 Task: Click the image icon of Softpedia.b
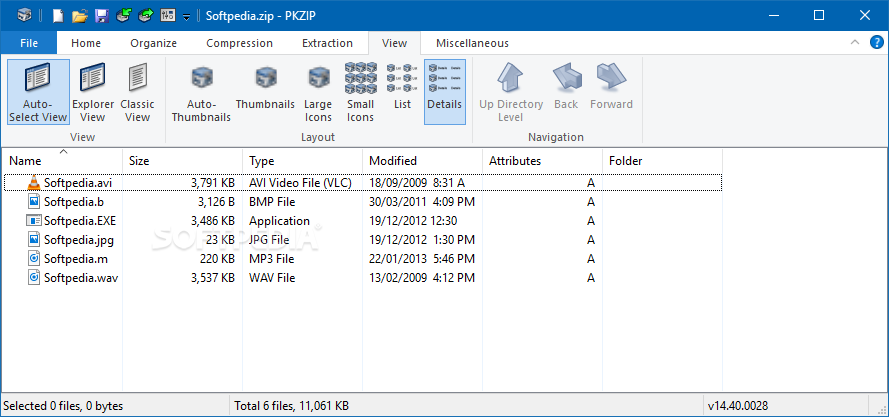[34, 201]
